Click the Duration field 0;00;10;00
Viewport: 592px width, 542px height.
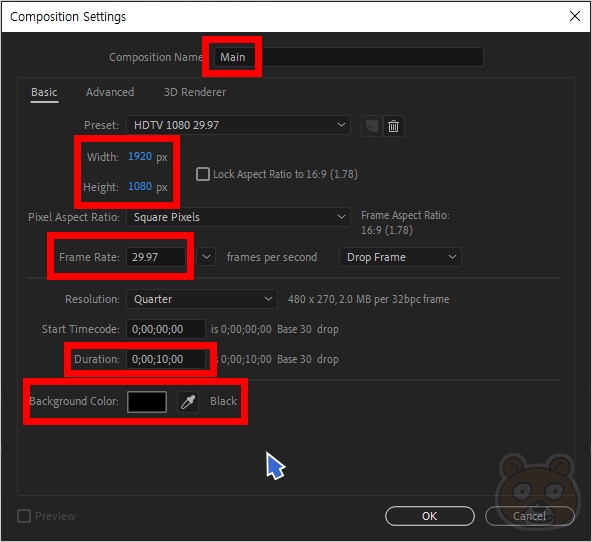click(x=166, y=359)
